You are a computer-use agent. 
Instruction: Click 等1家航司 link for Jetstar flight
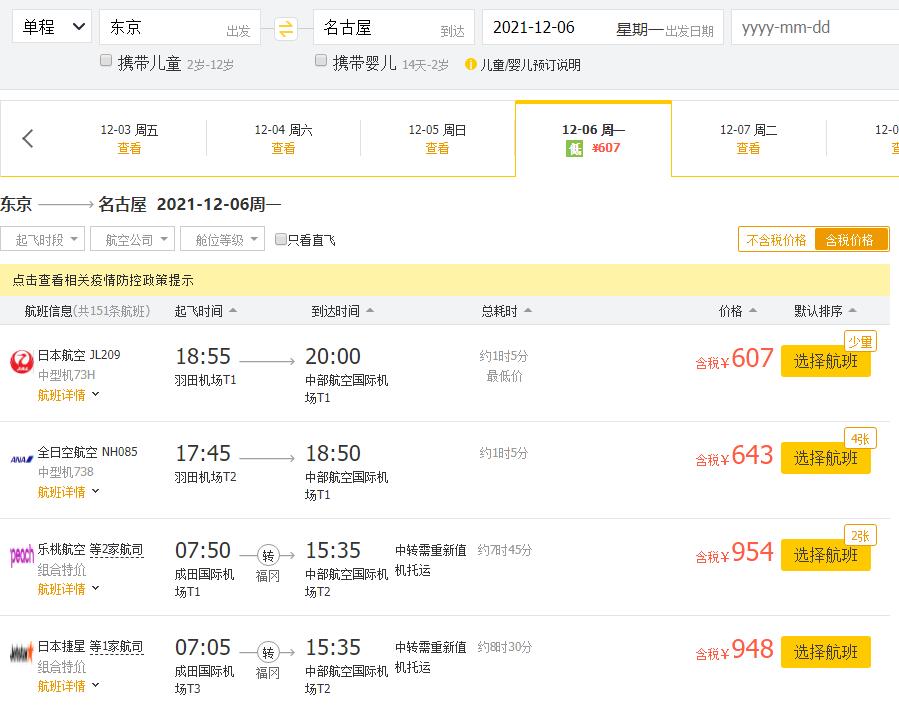tap(116, 646)
